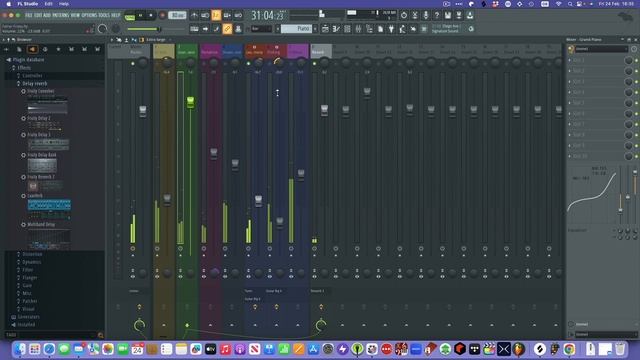Click the star favorites tab in Browser

(x=58, y=49)
